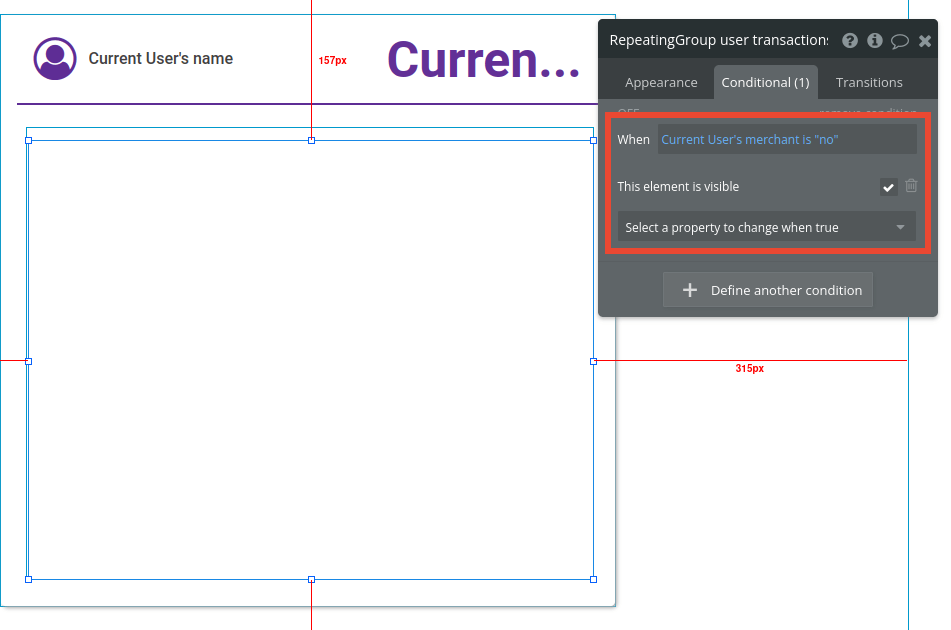Viewport: 951px width, 630px height.
Task: Click the top-left selection handle of the RepeatingGroup
Action: click(28, 140)
